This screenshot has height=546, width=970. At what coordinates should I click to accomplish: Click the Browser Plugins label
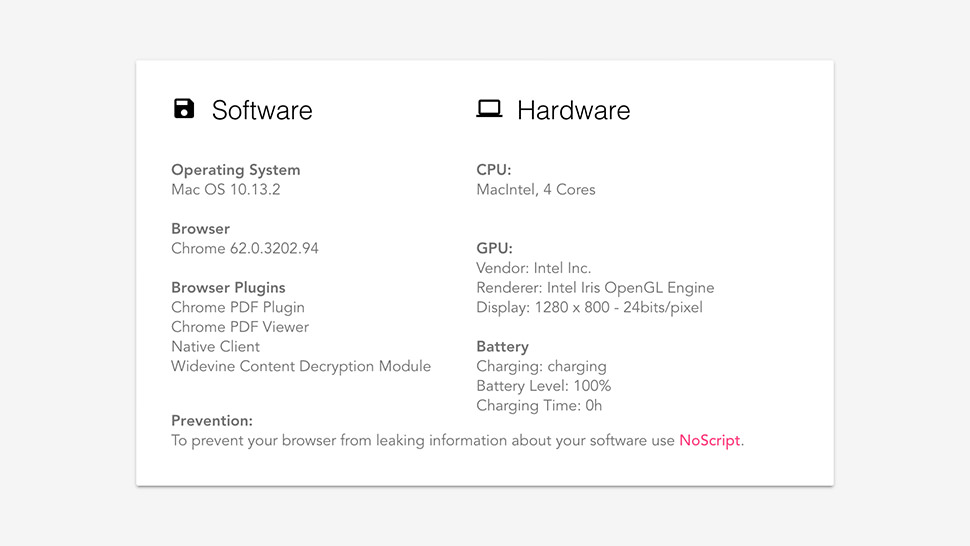point(228,288)
